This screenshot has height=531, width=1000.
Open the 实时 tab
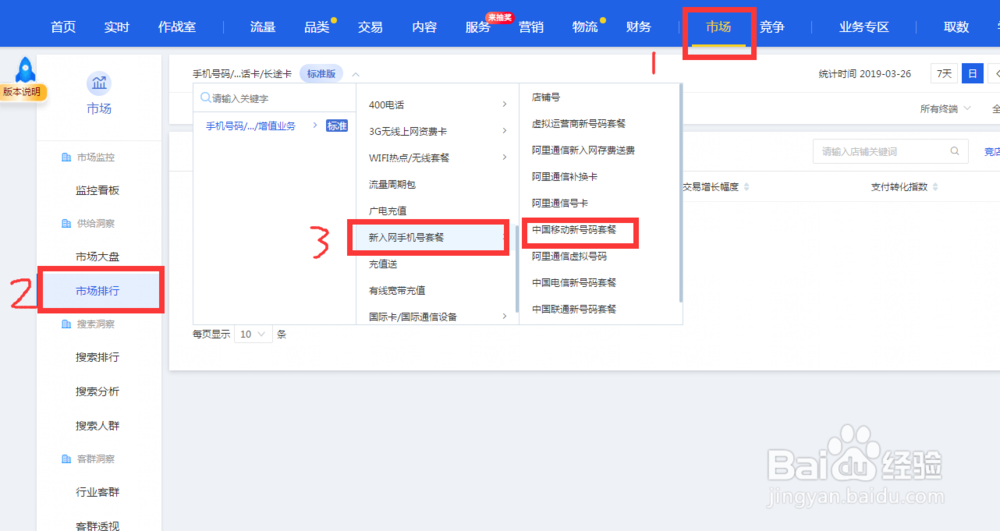pyautogui.click(x=117, y=27)
